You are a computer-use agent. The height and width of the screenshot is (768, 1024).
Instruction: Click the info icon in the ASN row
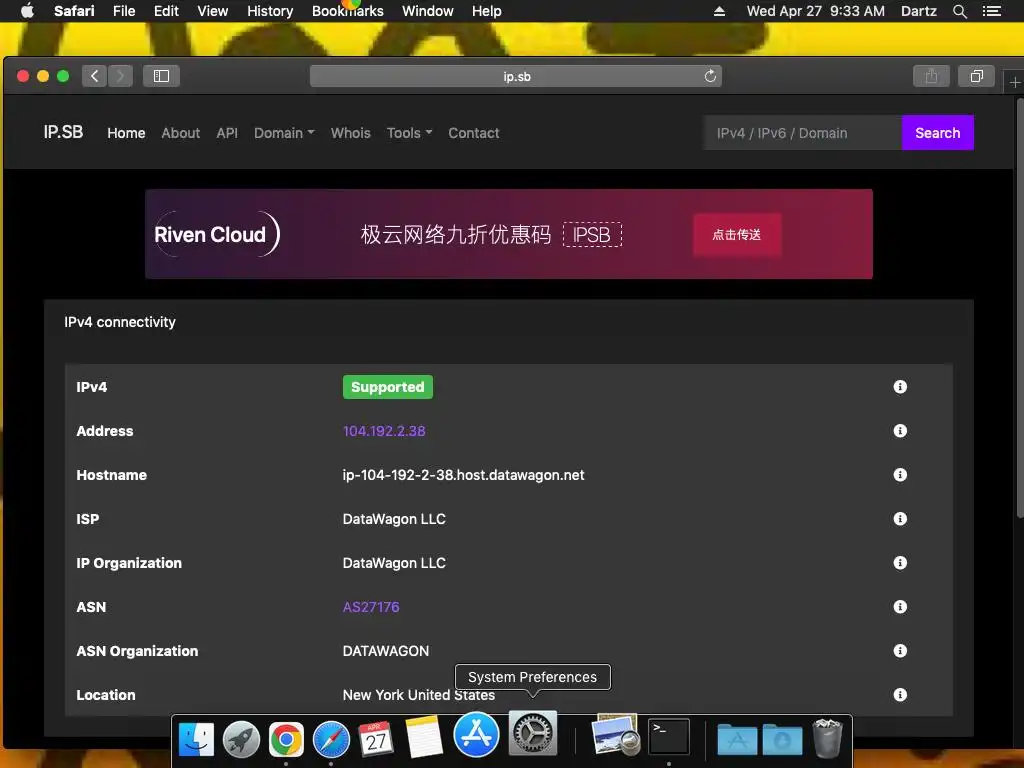tap(900, 607)
